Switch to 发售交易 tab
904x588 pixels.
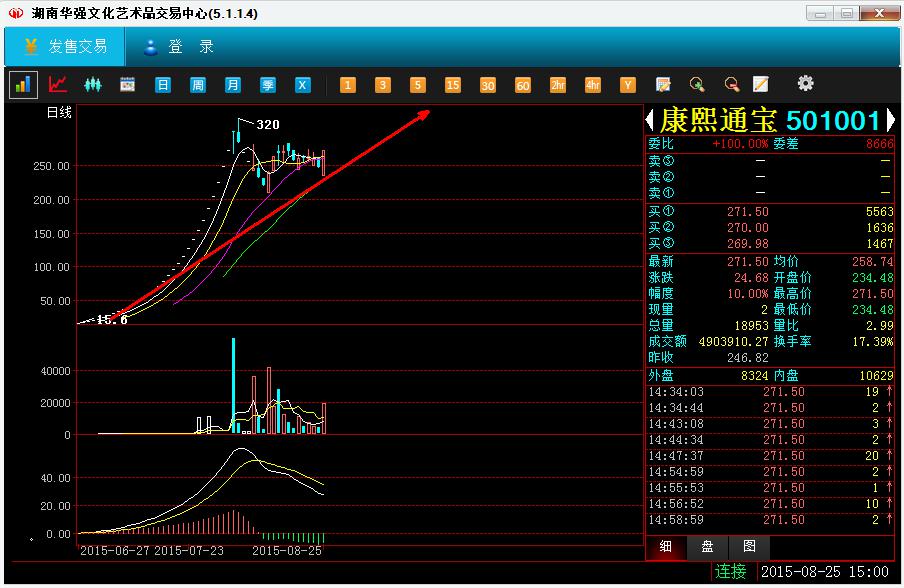pyautogui.click(x=65, y=46)
